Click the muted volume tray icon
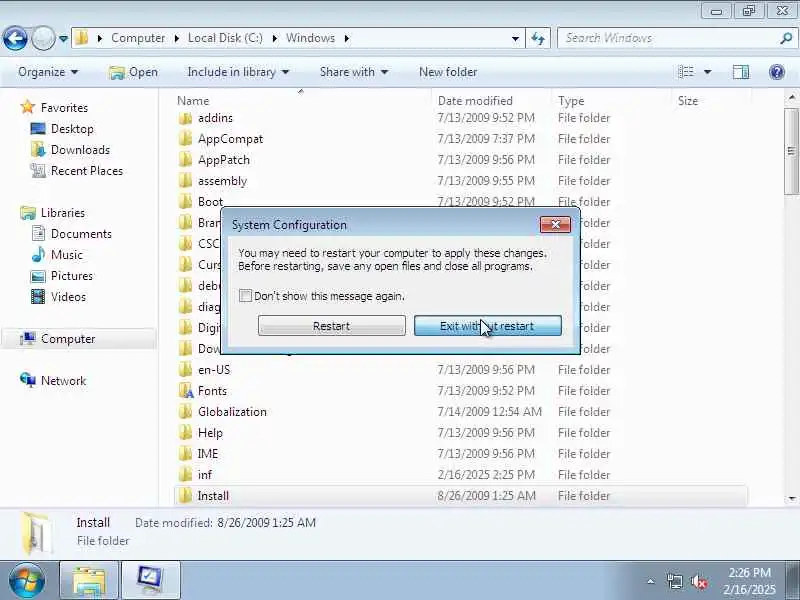The height and width of the screenshot is (600, 800). coord(698,581)
